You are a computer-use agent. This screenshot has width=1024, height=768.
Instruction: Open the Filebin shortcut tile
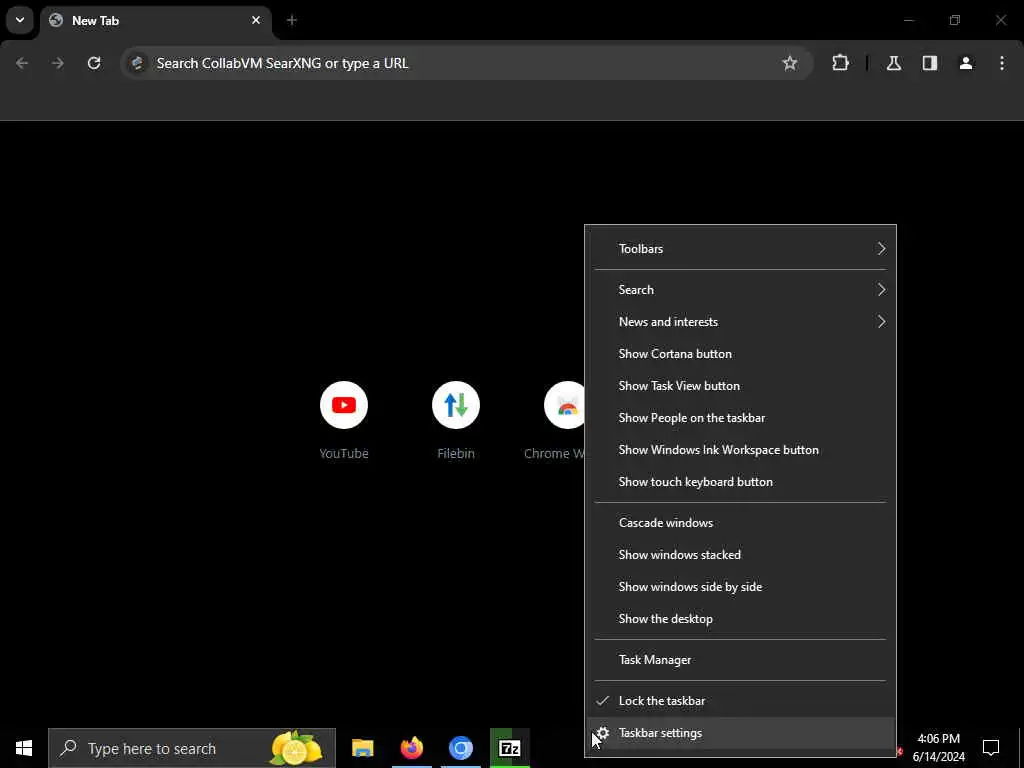click(x=456, y=421)
